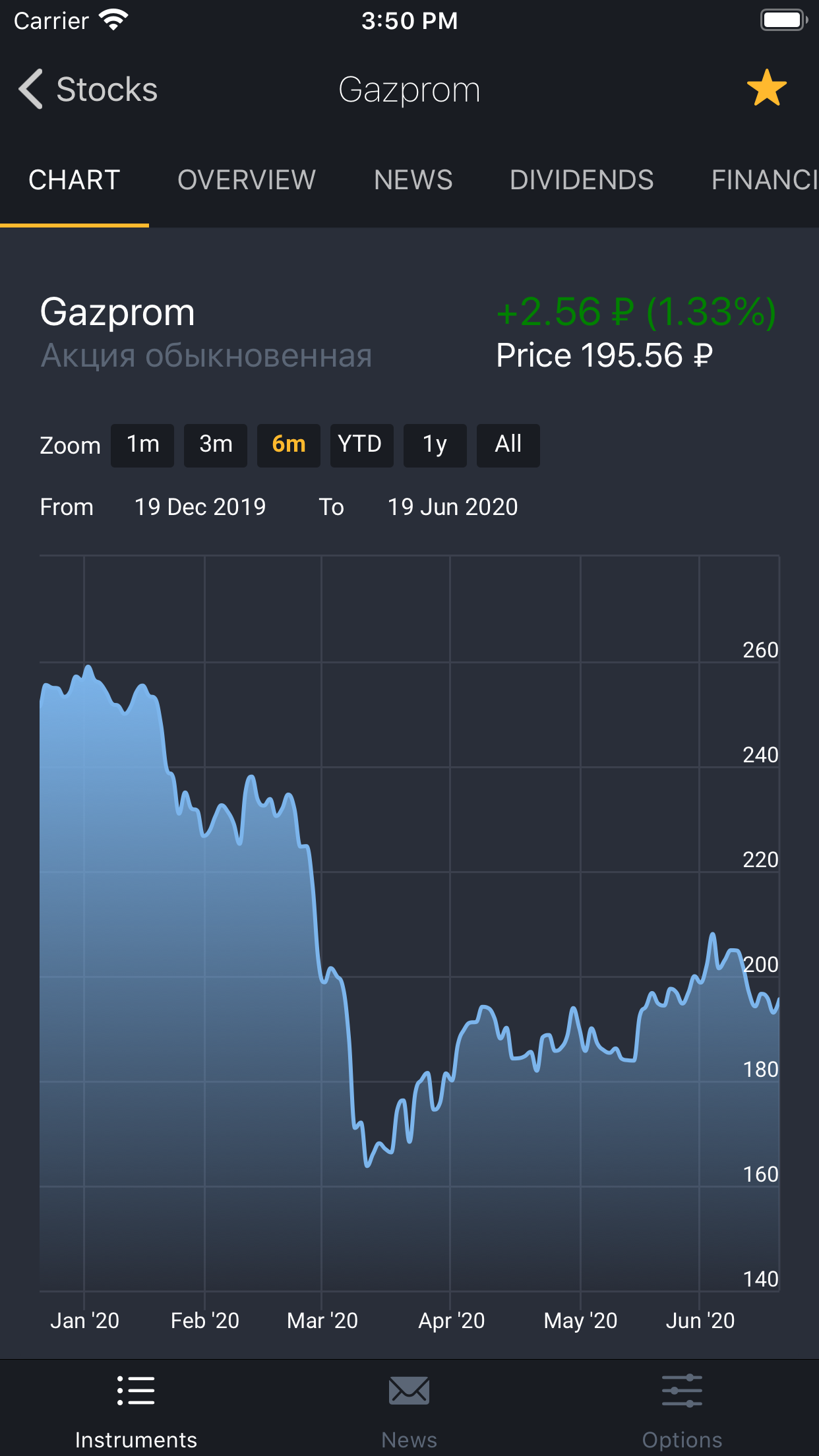This screenshot has height=1456, width=819.
Task: Open the Options sliders icon
Action: (x=682, y=1390)
